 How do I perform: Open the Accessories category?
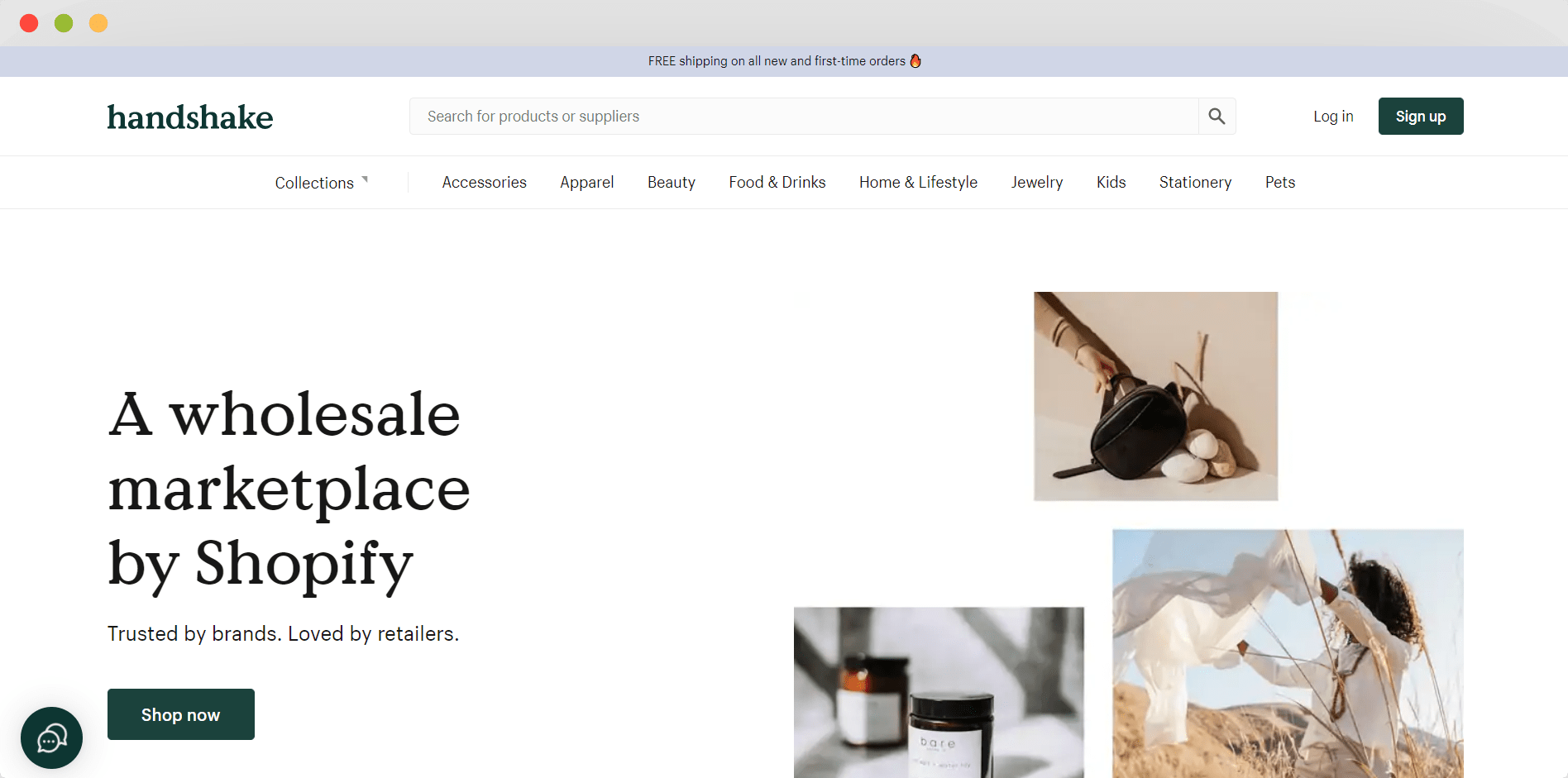484,182
